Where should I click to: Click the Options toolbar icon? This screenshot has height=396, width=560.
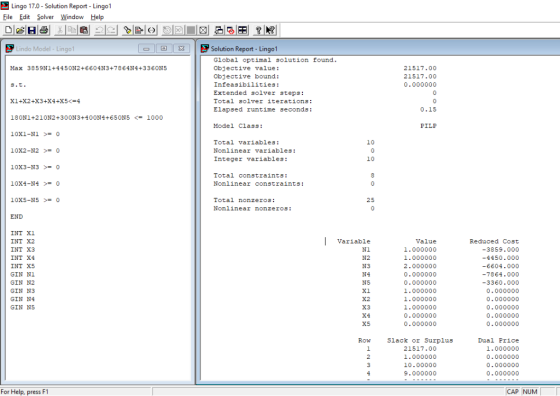pos(203,30)
